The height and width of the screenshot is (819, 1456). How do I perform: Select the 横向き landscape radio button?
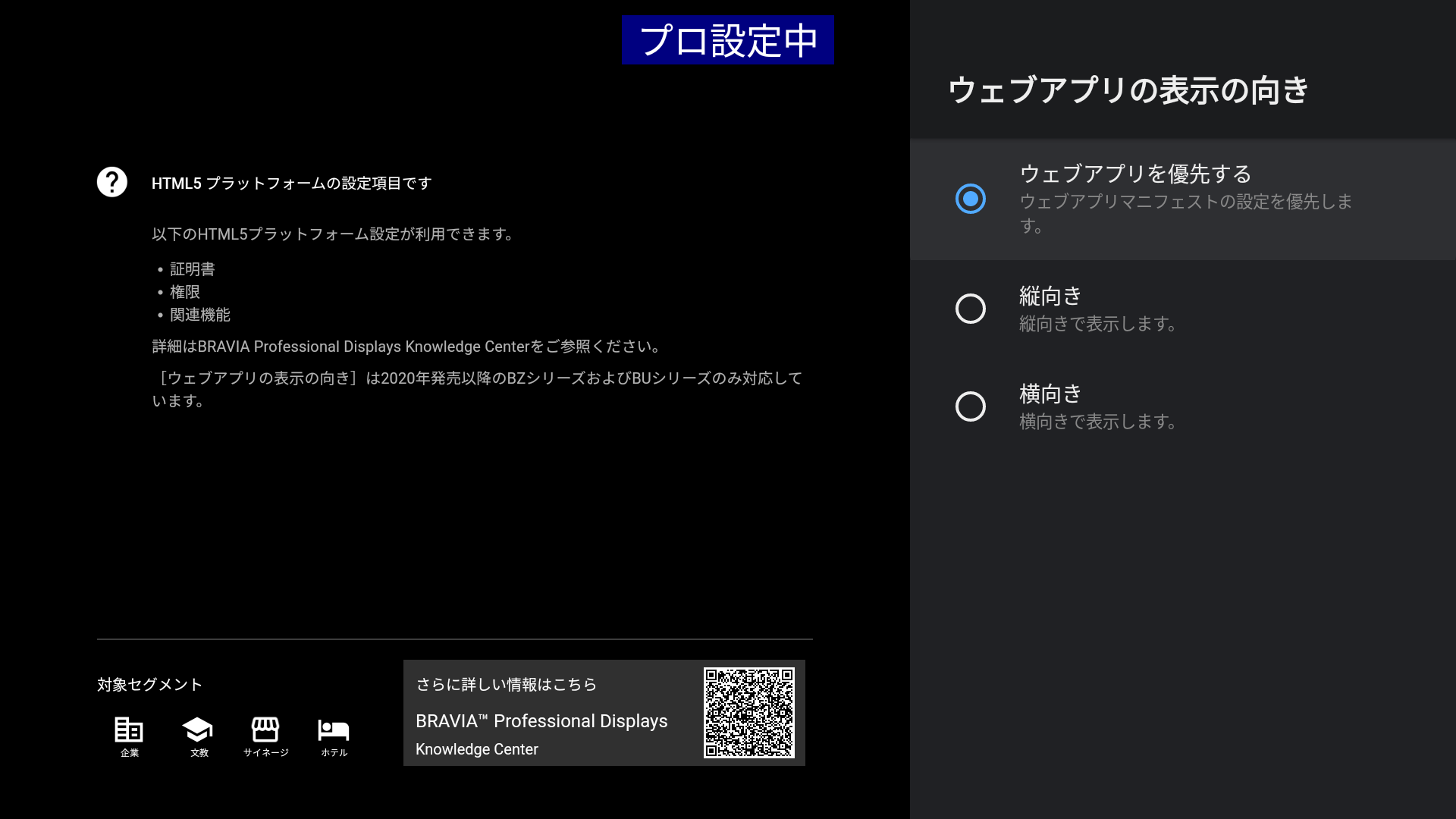tap(971, 406)
